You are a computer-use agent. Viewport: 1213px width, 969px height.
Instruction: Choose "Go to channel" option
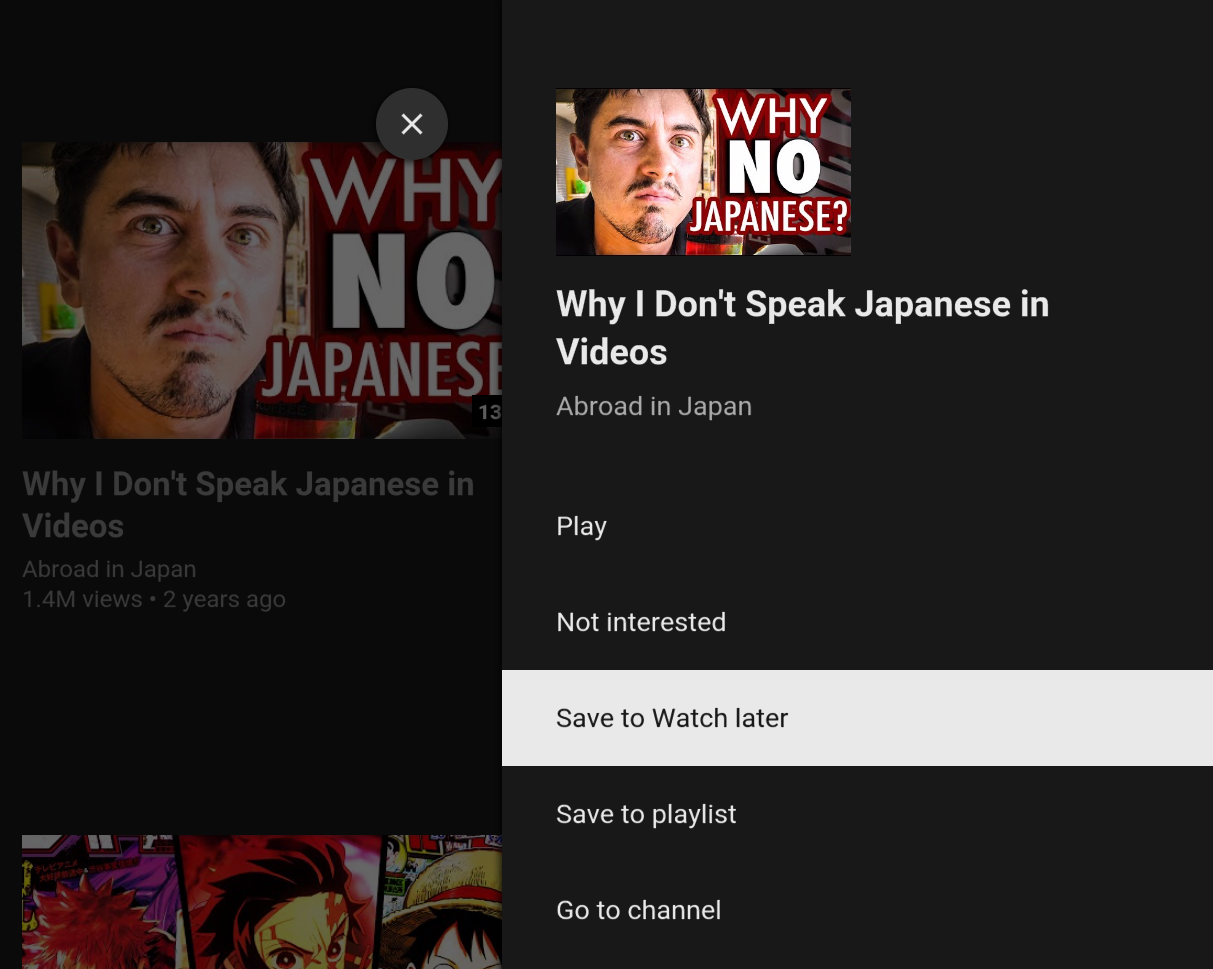pos(638,909)
